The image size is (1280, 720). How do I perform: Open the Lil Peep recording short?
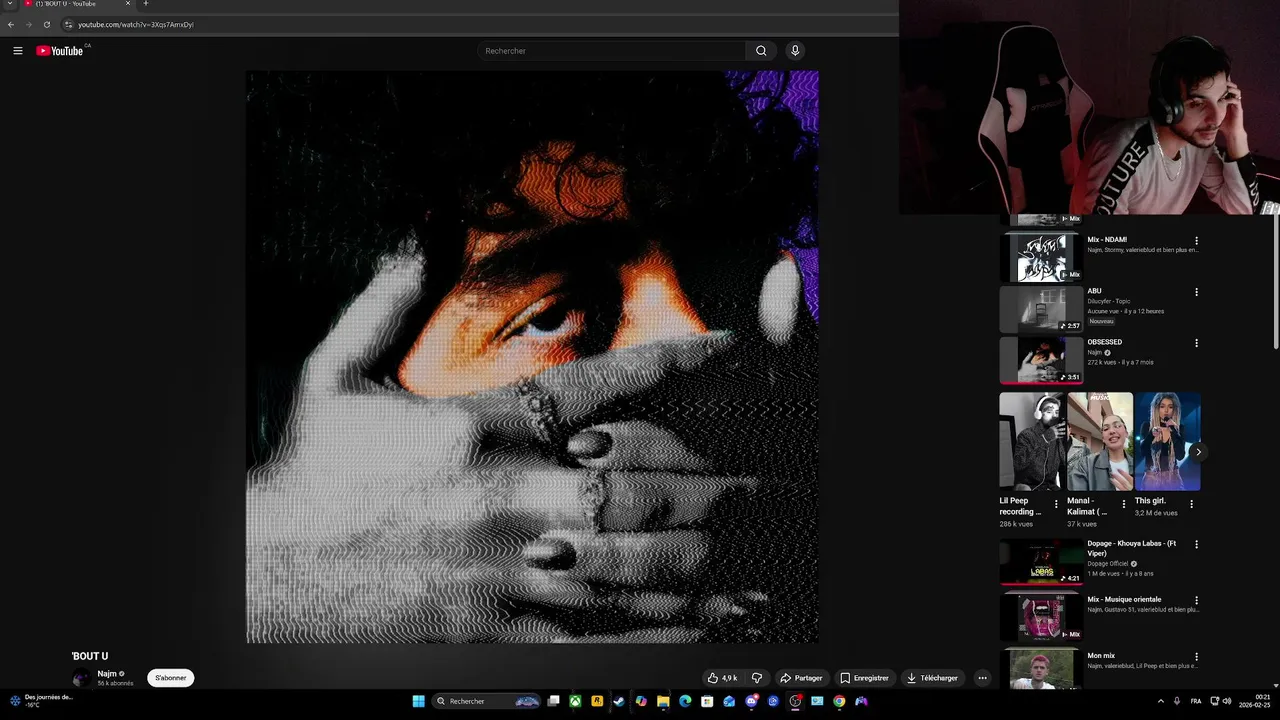(x=1032, y=442)
